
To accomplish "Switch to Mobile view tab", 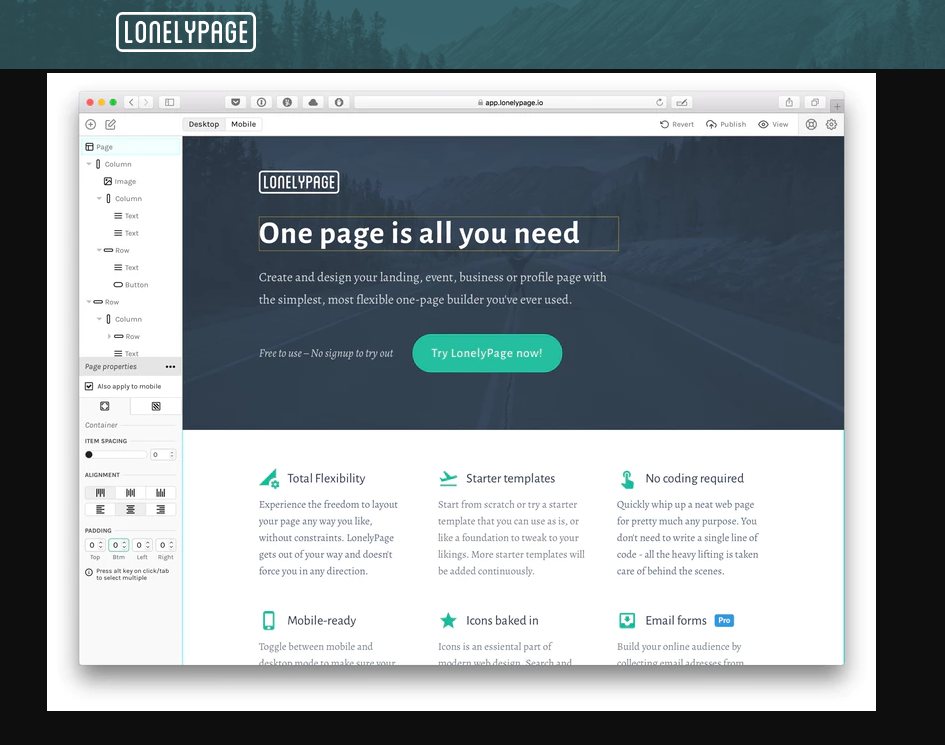I will click(x=243, y=124).
